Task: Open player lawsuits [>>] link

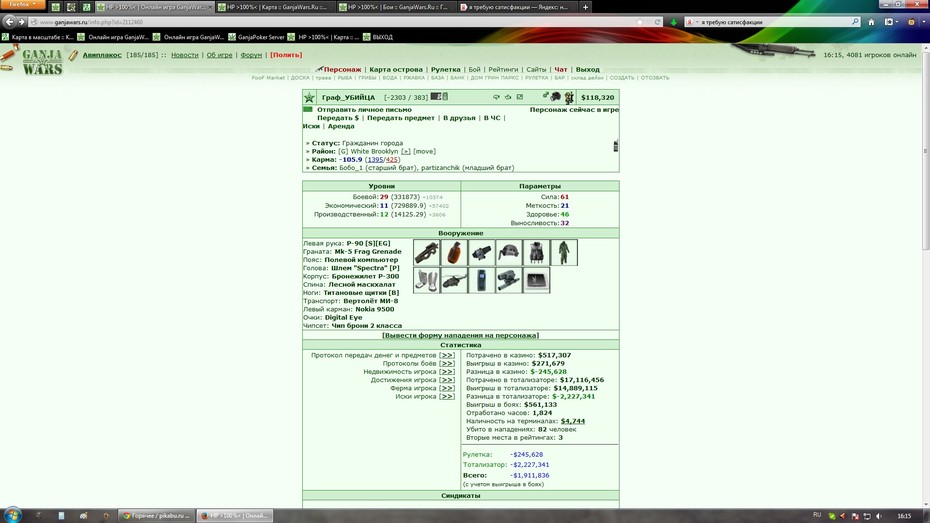Action: (x=447, y=397)
